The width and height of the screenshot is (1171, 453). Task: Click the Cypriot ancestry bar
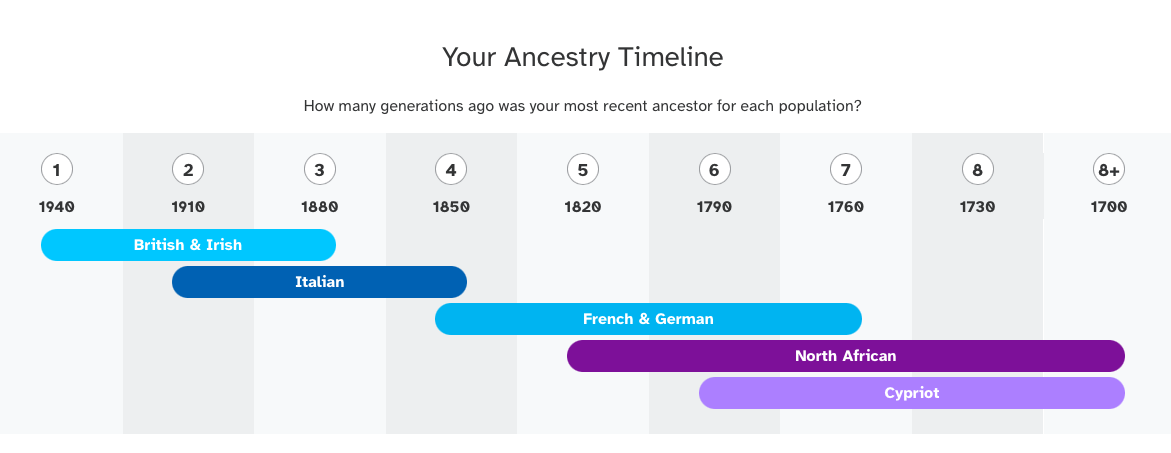(911, 393)
